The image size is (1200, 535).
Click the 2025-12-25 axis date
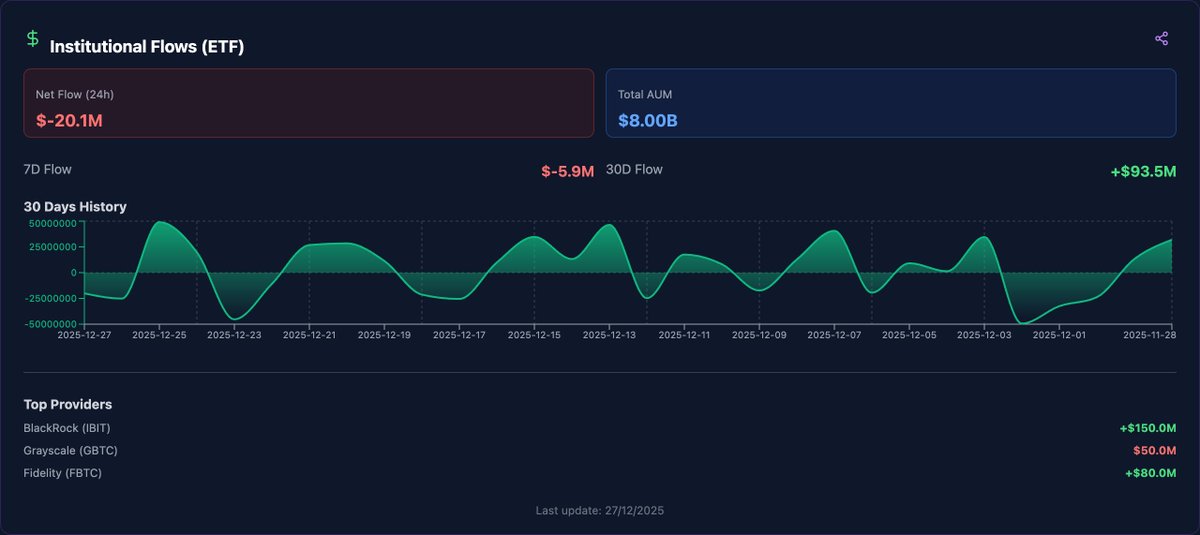click(160, 336)
